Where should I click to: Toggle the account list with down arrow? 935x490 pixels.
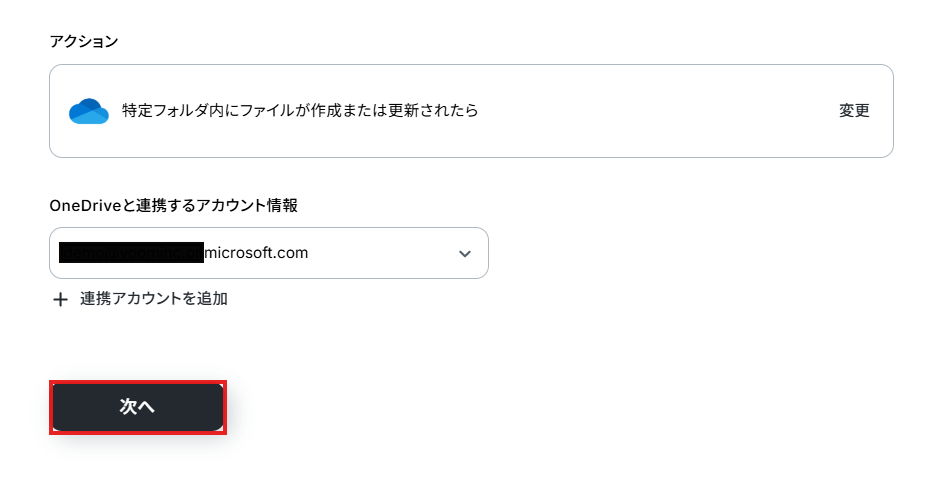point(465,253)
